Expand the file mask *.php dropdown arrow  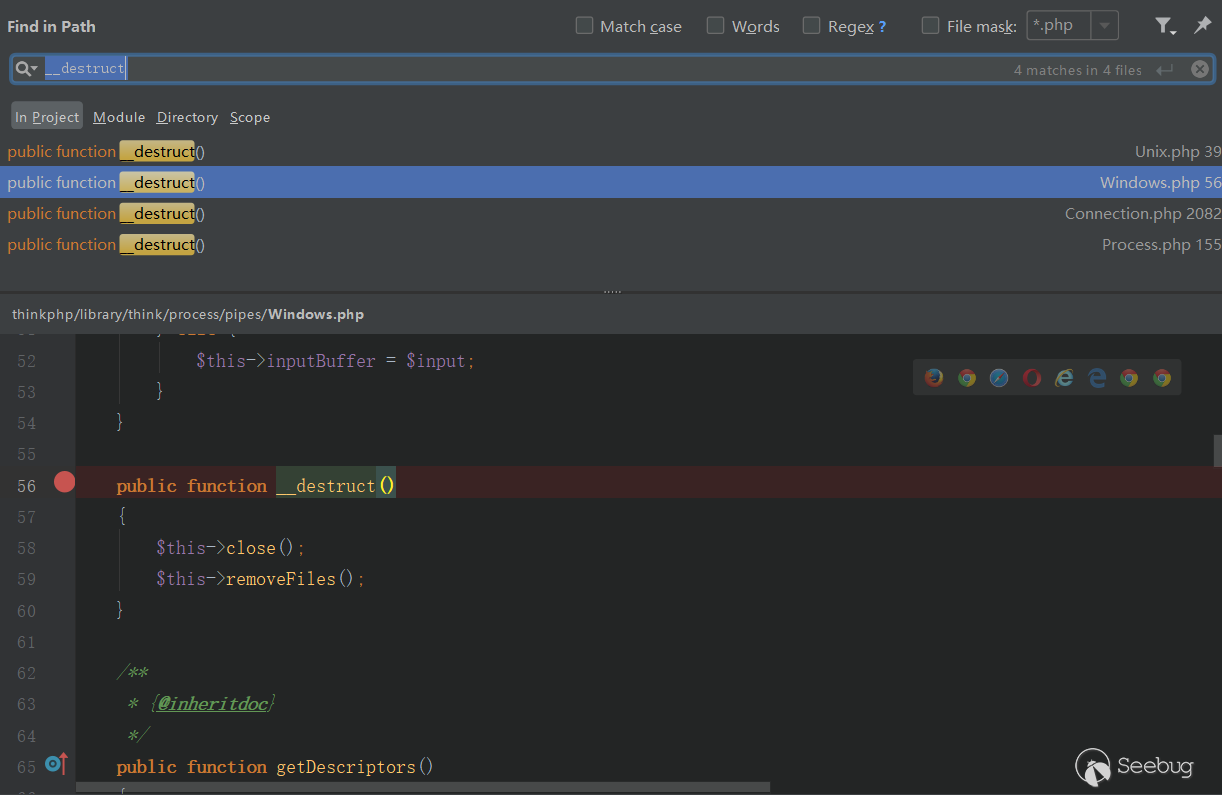(1104, 26)
